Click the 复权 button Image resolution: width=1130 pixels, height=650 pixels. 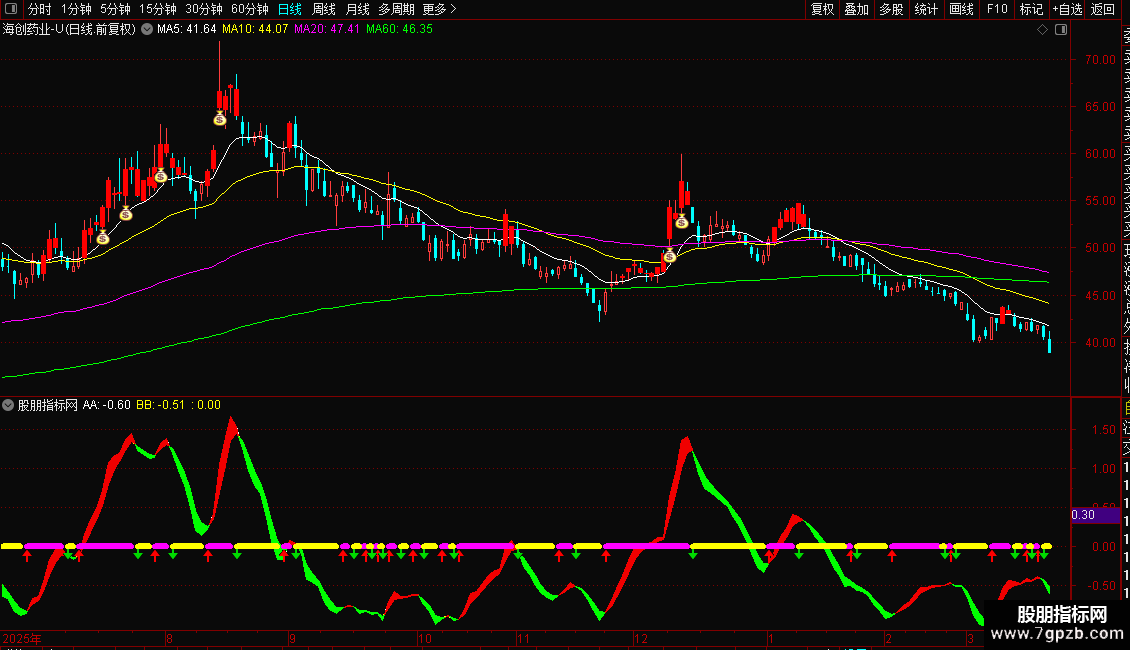click(822, 10)
